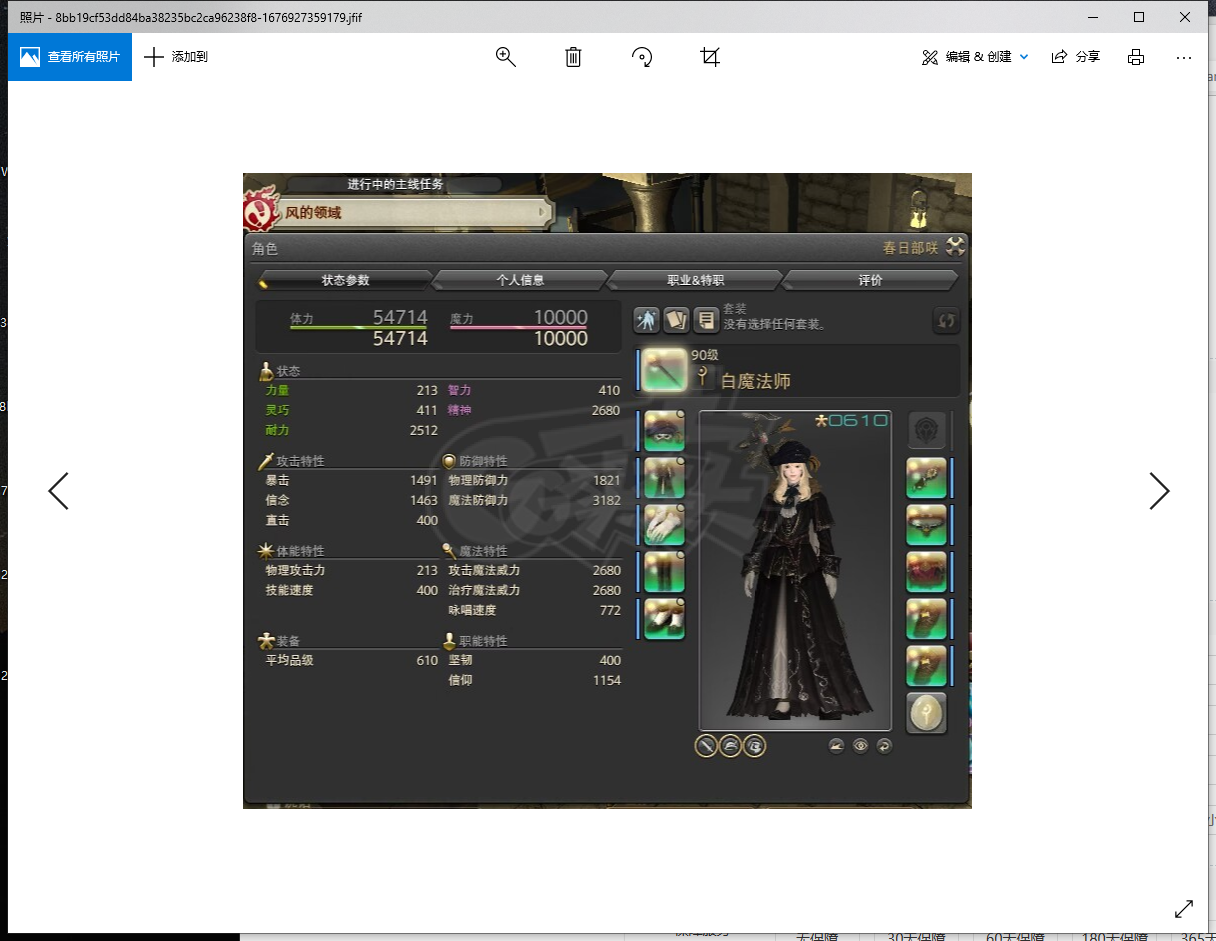Share the photo via 分享
The height and width of the screenshot is (941, 1216).
pos(1076,57)
